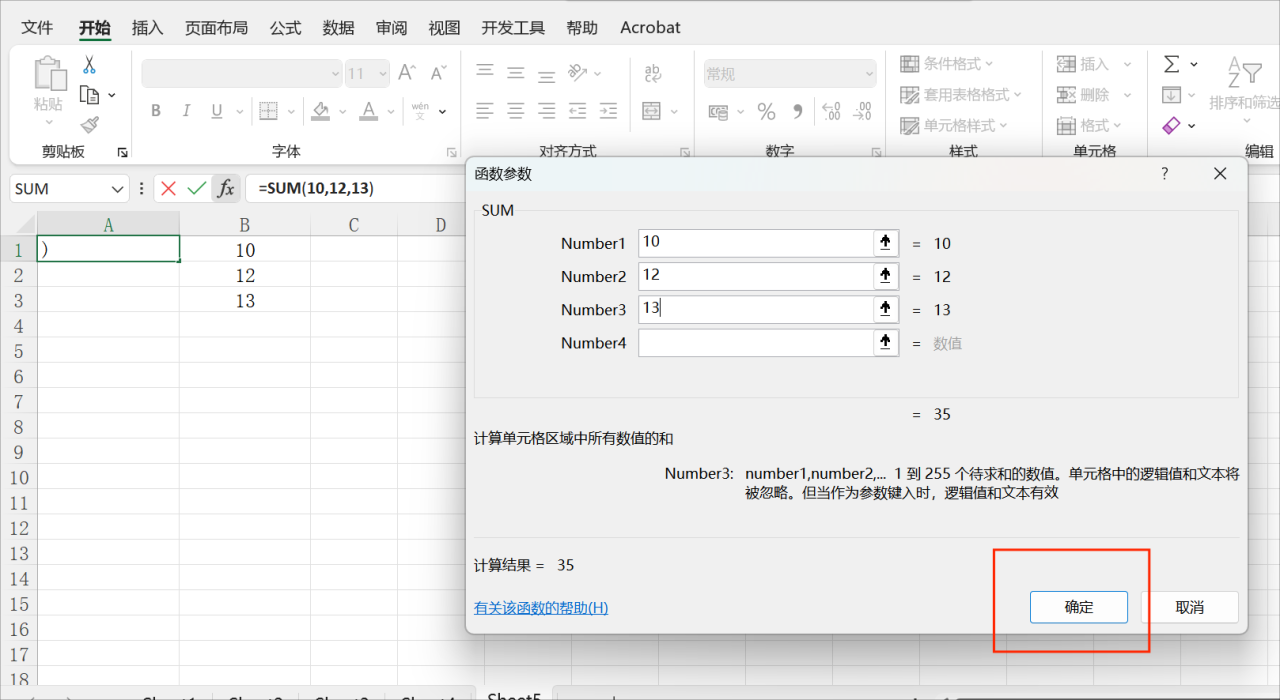Screen dimensions: 1280x700
Task: Select the Format Painter brush icon
Action: pos(89,125)
